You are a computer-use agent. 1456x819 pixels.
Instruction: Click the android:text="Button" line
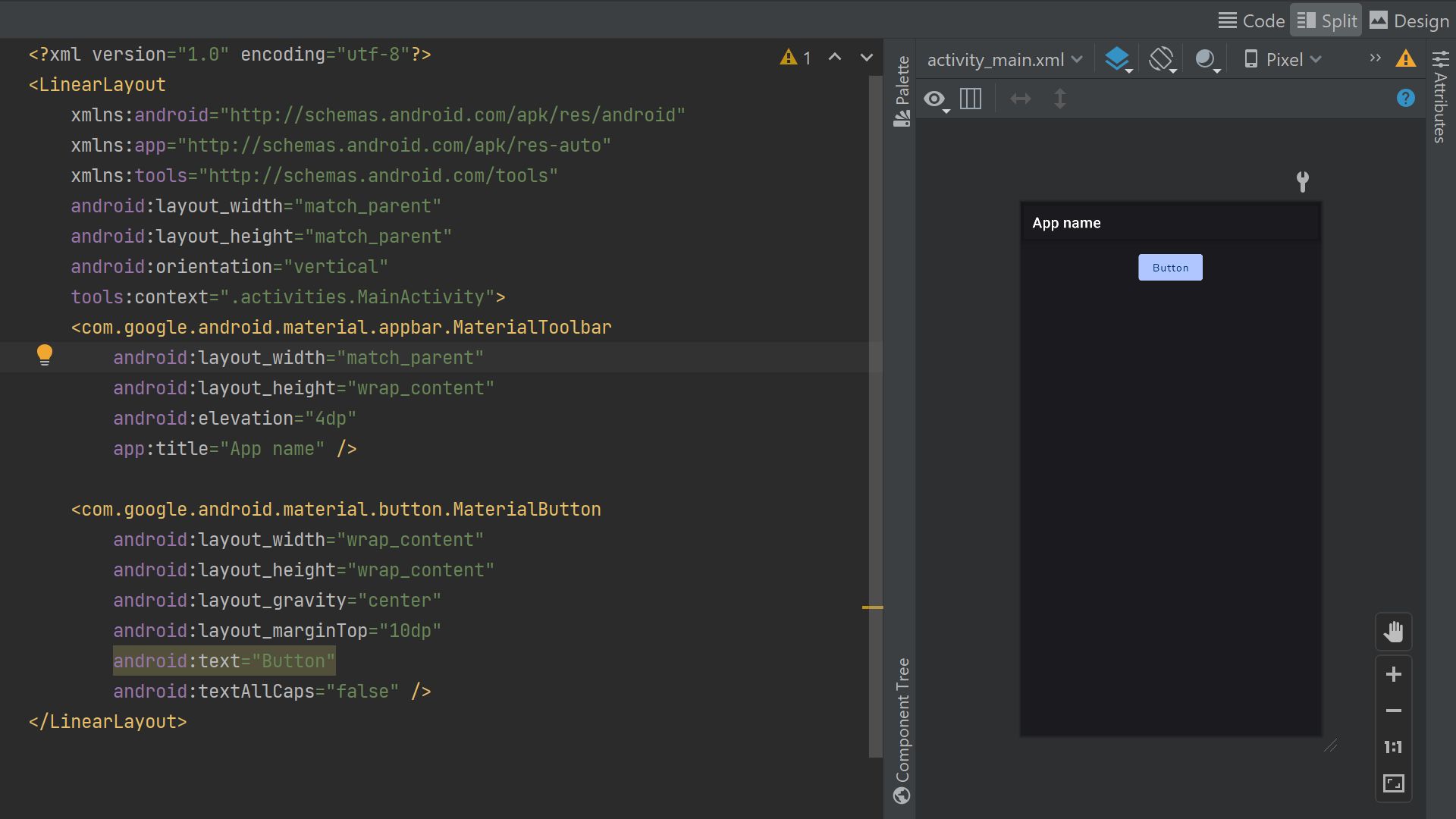click(x=224, y=661)
